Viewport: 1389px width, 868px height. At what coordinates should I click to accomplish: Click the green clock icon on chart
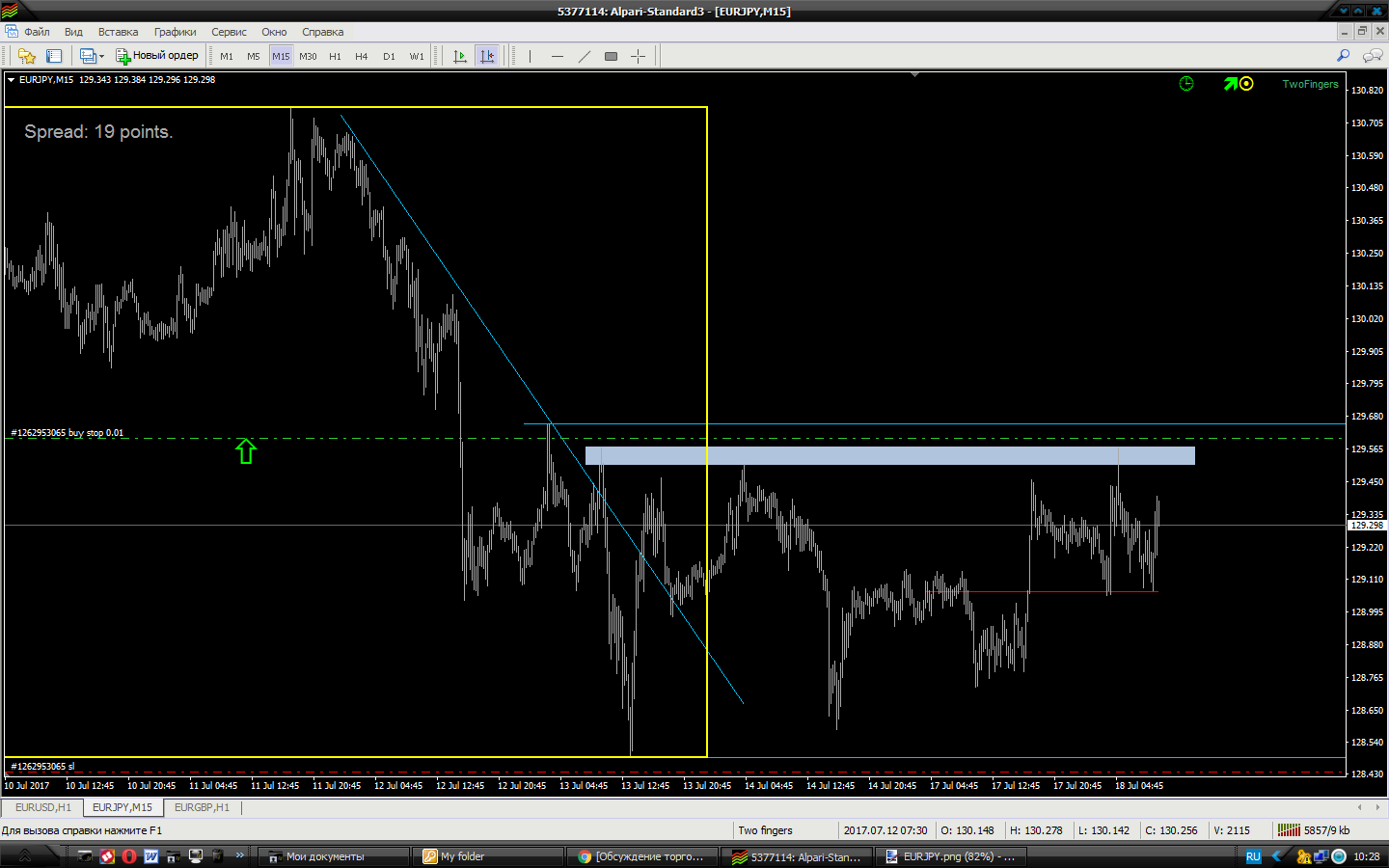pos(1186,84)
